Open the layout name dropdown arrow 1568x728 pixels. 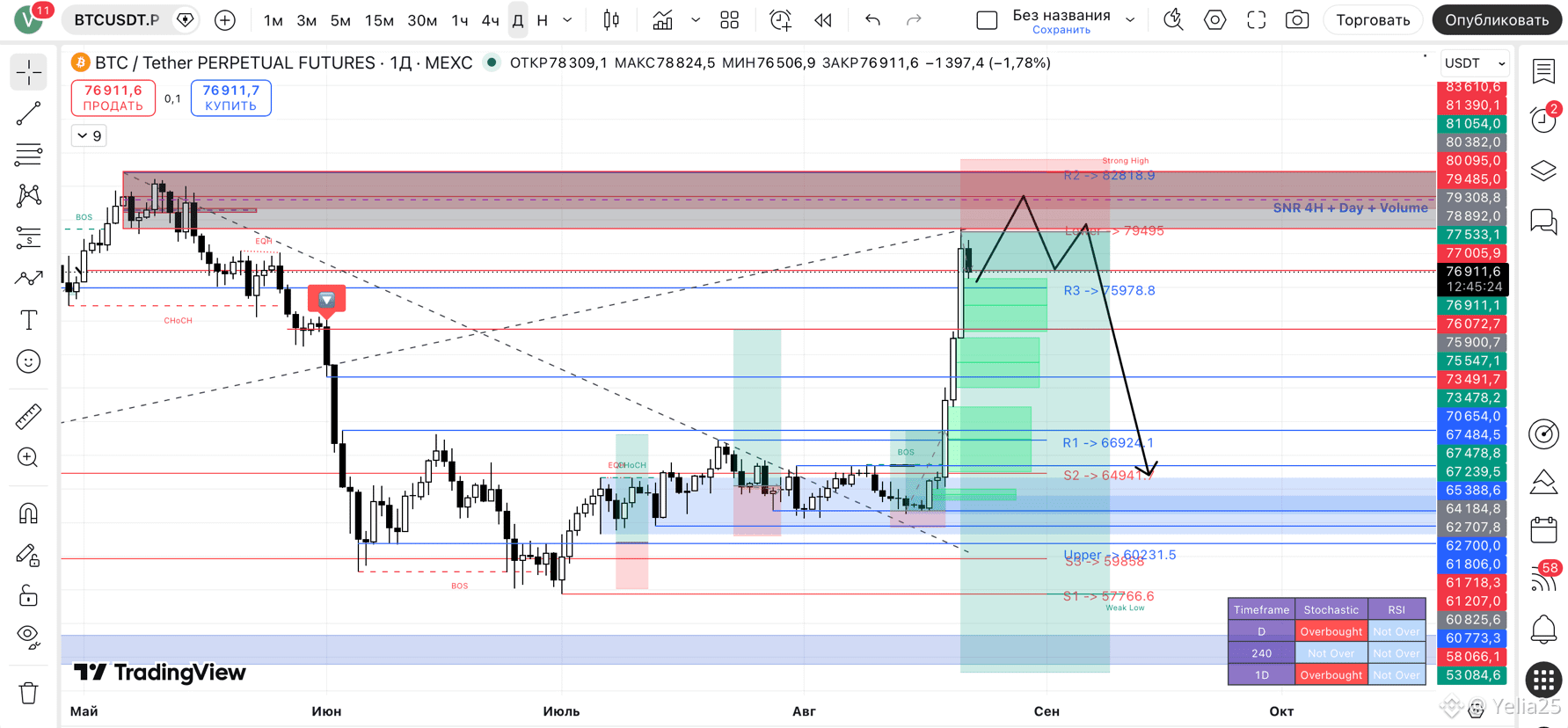tap(1130, 19)
